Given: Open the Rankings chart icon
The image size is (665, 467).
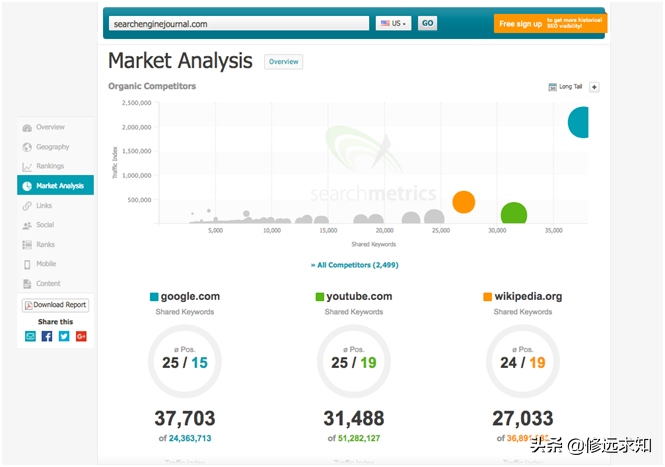Looking at the screenshot, I should [x=27, y=167].
